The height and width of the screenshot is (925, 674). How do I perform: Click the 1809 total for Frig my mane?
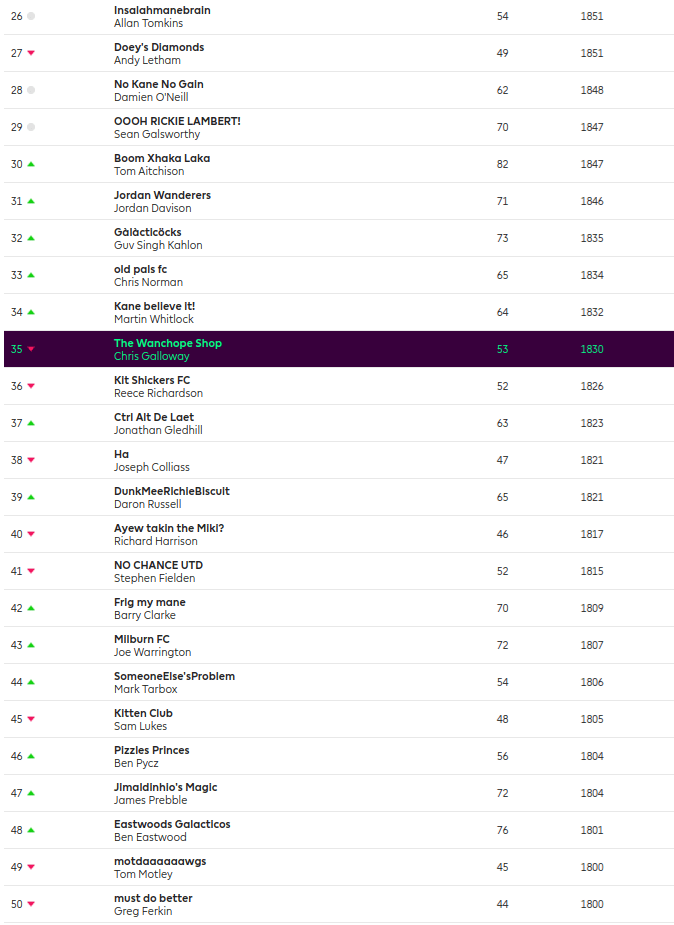tap(592, 608)
